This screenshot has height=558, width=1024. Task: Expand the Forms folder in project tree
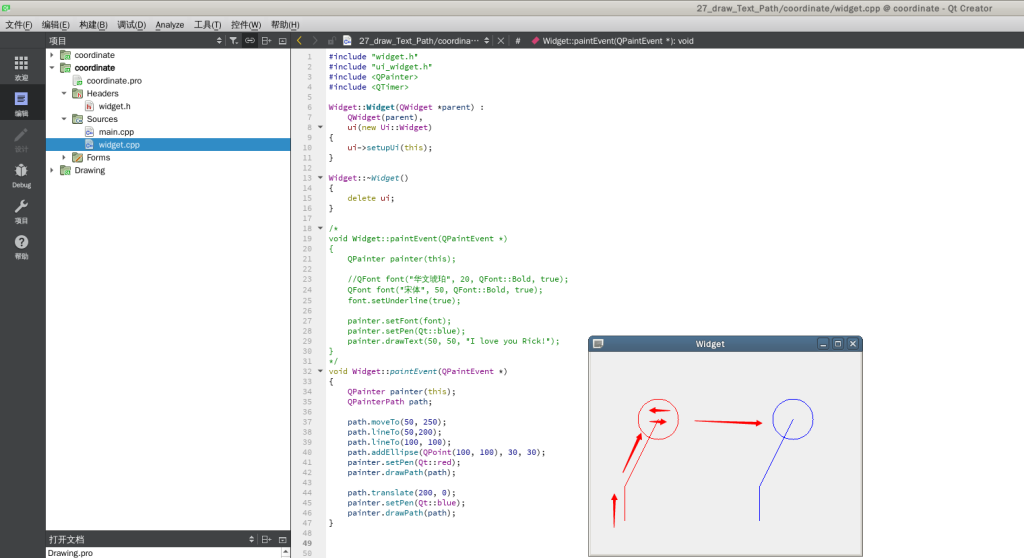pyautogui.click(x=64, y=157)
